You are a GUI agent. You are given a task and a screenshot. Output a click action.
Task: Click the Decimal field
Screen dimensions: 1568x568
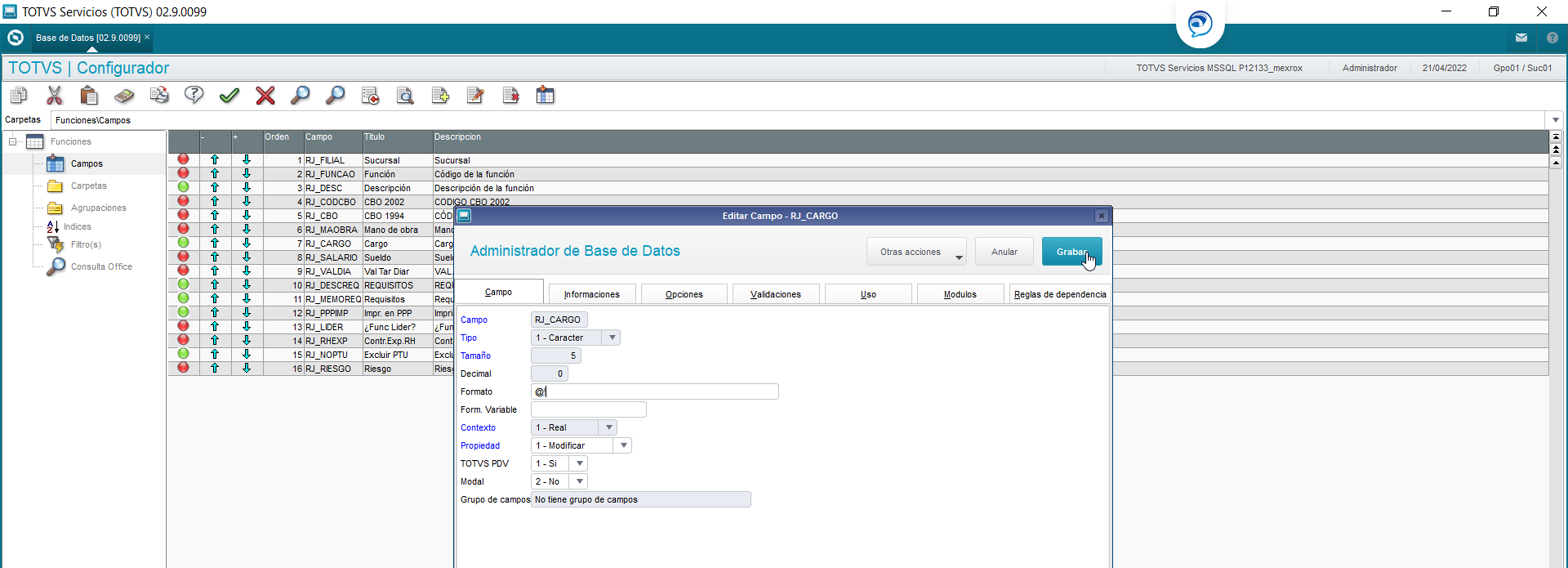click(549, 374)
